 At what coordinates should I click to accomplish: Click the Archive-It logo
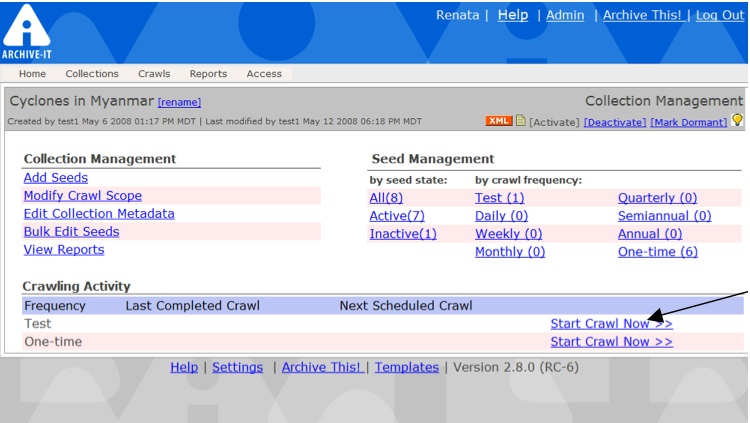27,30
